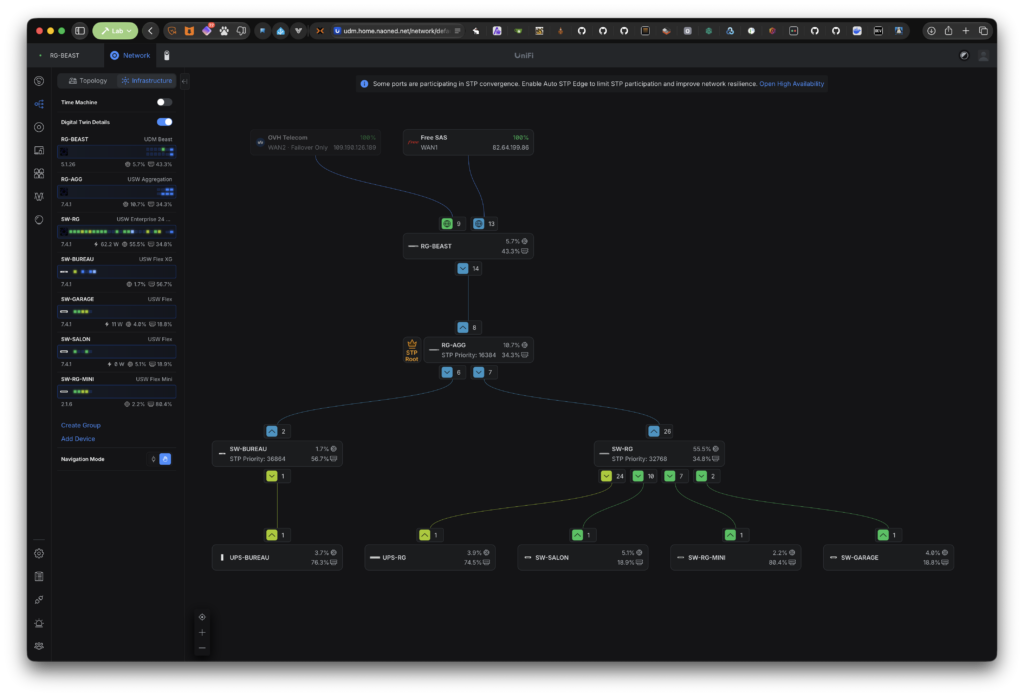
Task: Click port 6 badge under RG-AGG
Action: [x=452, y=372]
